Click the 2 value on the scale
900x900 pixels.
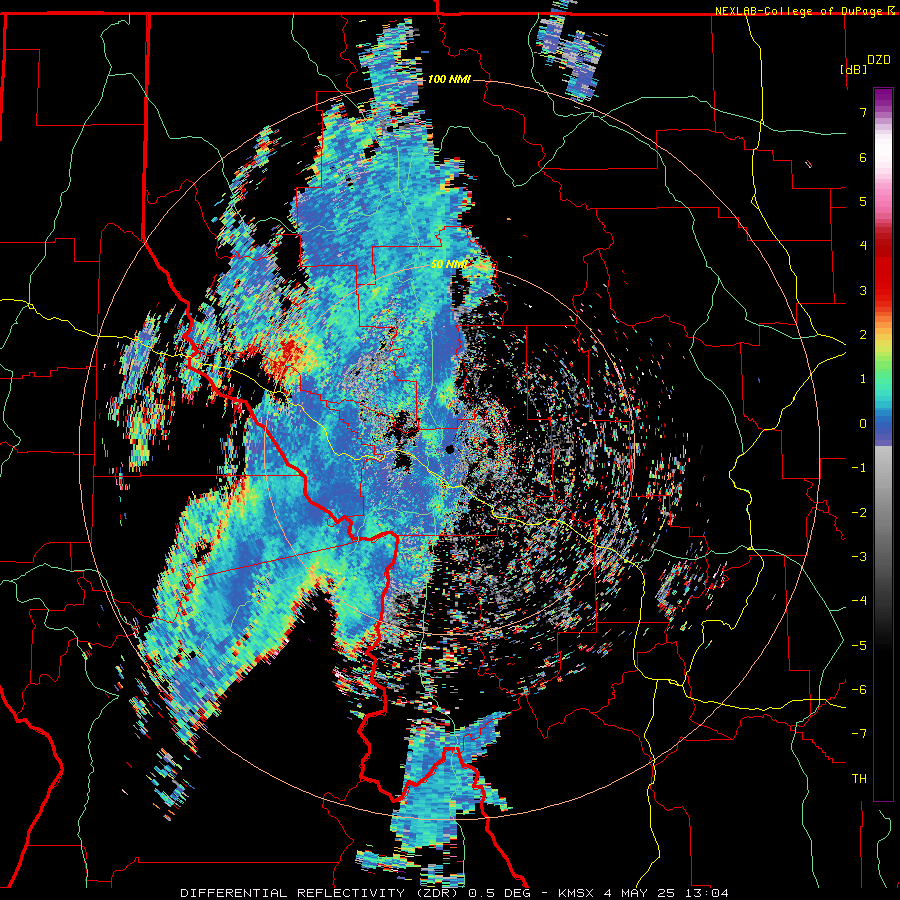[x=863, y=335]
